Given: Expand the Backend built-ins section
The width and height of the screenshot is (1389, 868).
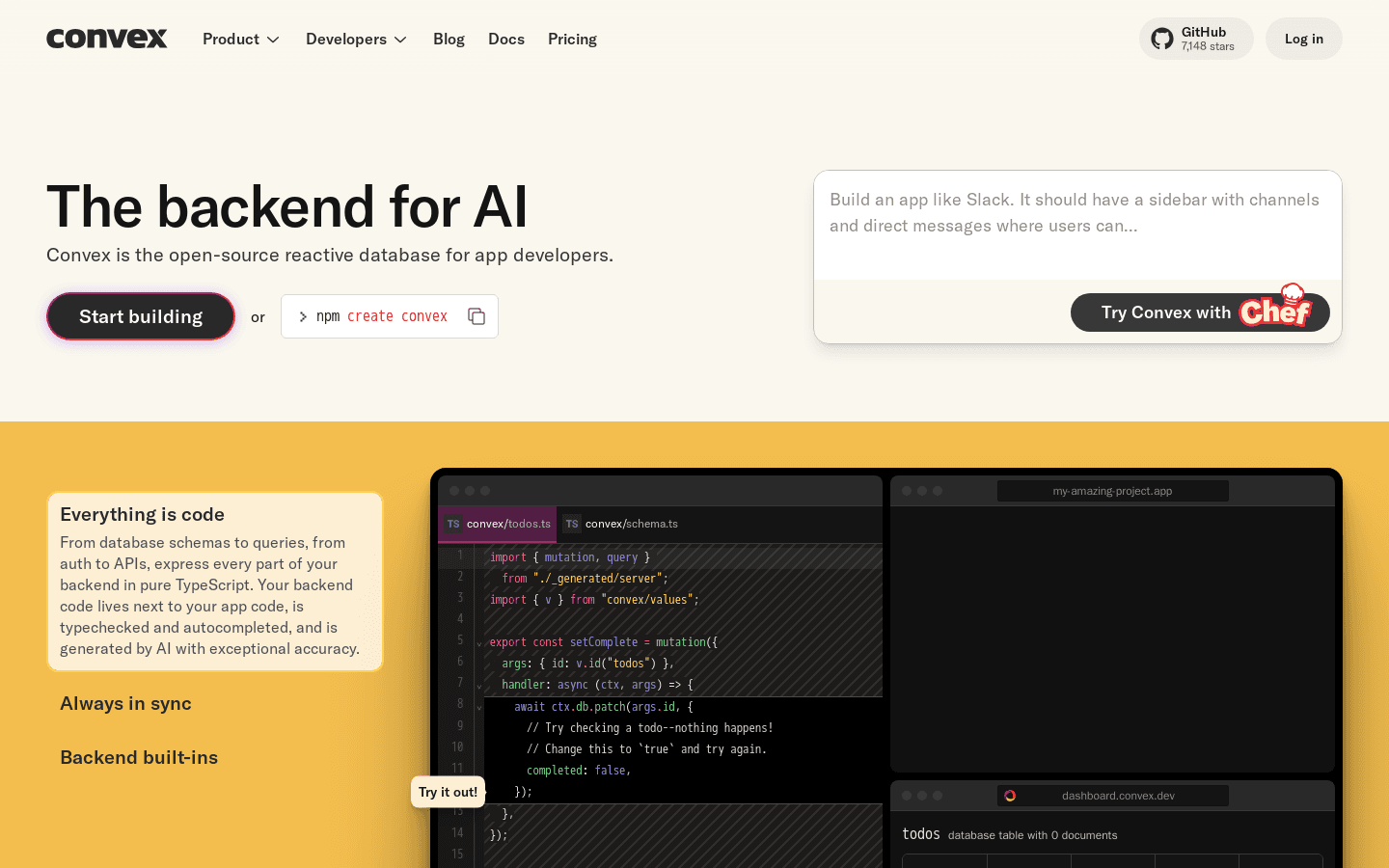Looking at the screenshot, I should tap(139, 757).
